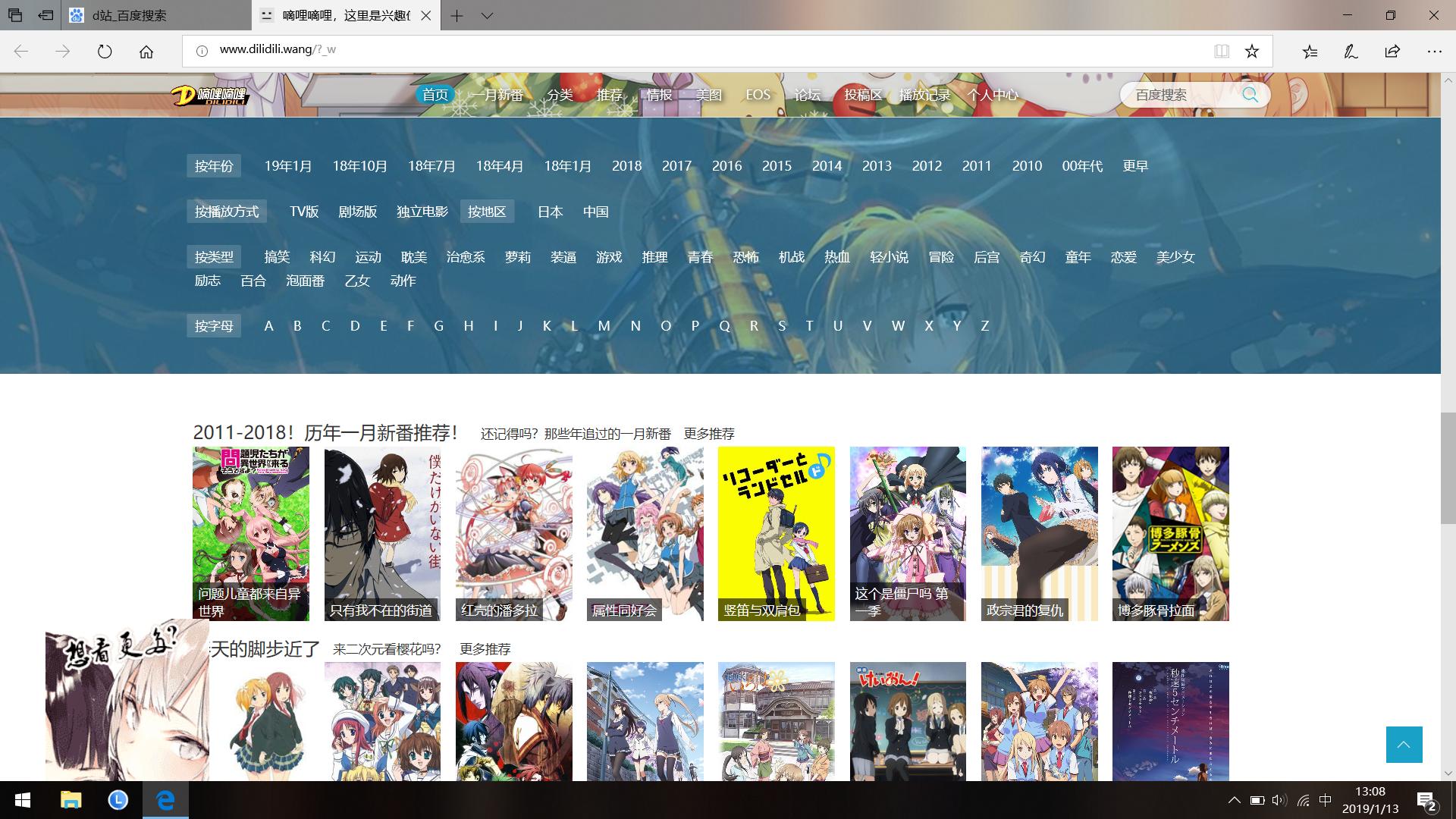Click the 更多推荐 link beside 一月新番
The height and width of the screenshot is (819, 1456).
point(709,434)
